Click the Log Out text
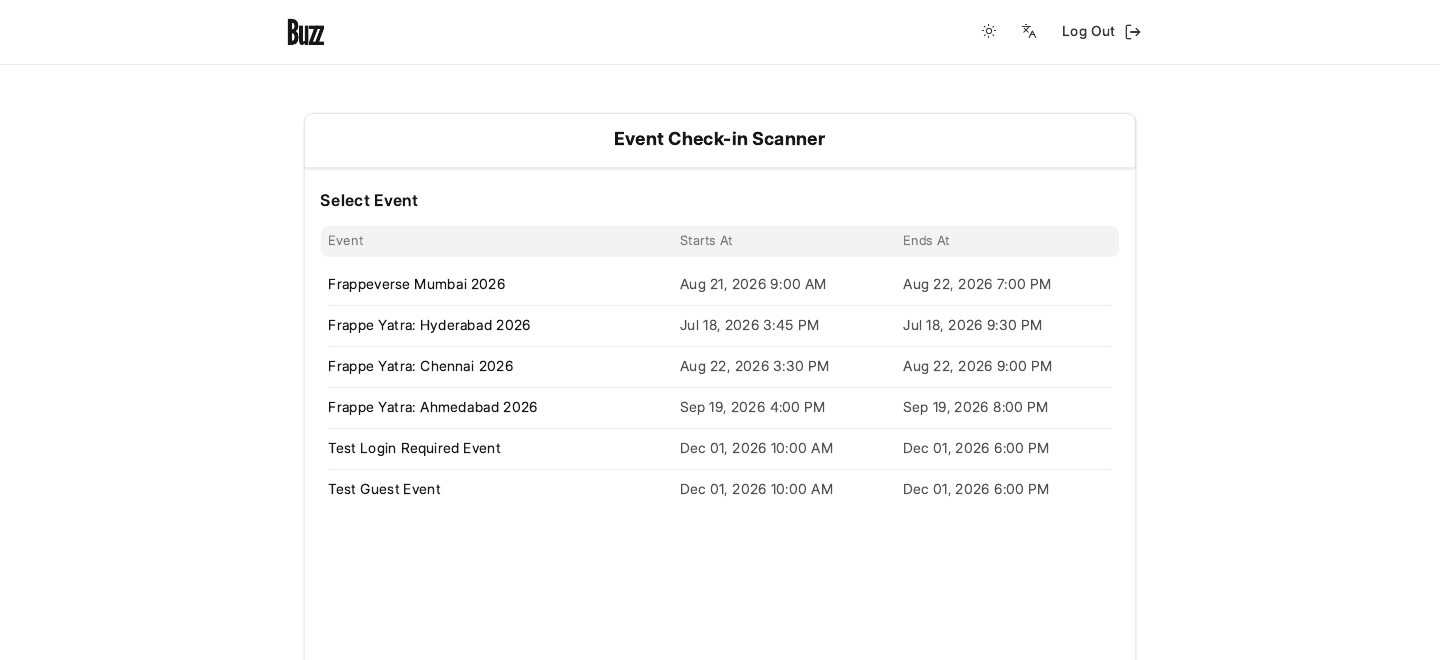The height and width of the screenshot is (660, 1440). point(1088,32)
